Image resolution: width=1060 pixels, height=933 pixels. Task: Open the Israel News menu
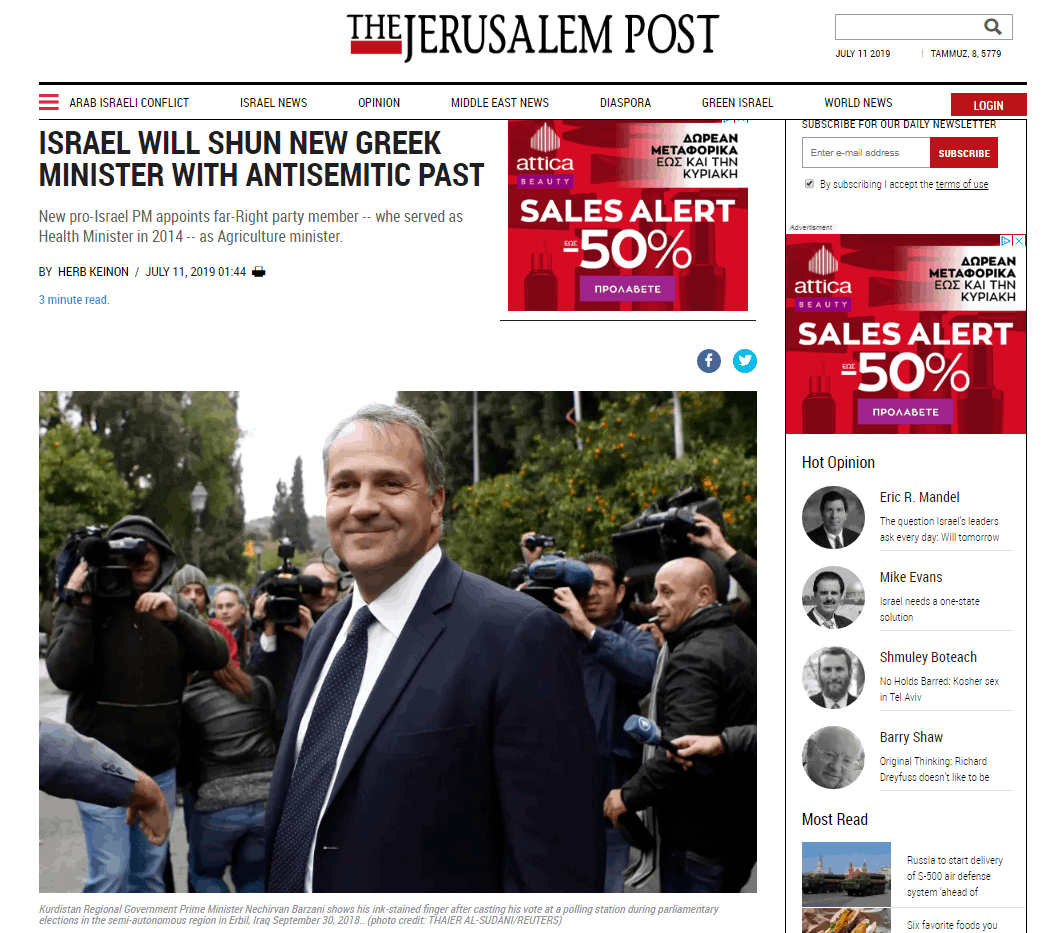pos(273,103)
